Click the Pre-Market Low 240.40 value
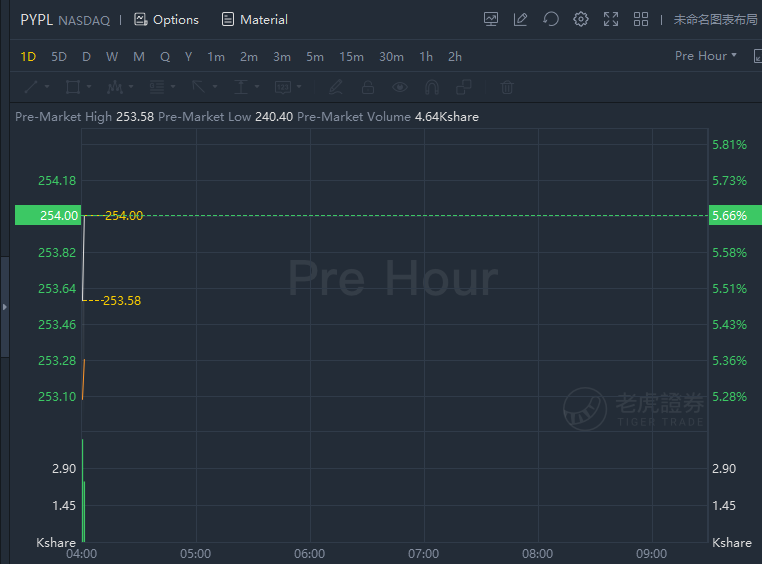 pos(274,117)
